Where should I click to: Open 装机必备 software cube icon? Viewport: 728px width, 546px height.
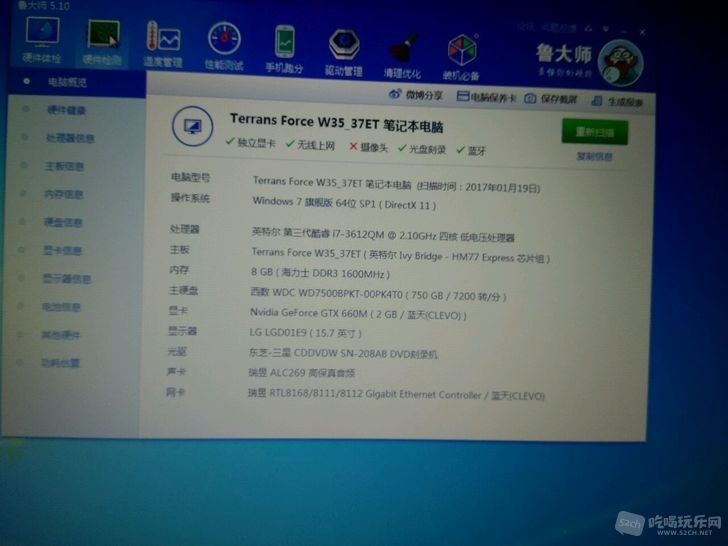[461, 57]
